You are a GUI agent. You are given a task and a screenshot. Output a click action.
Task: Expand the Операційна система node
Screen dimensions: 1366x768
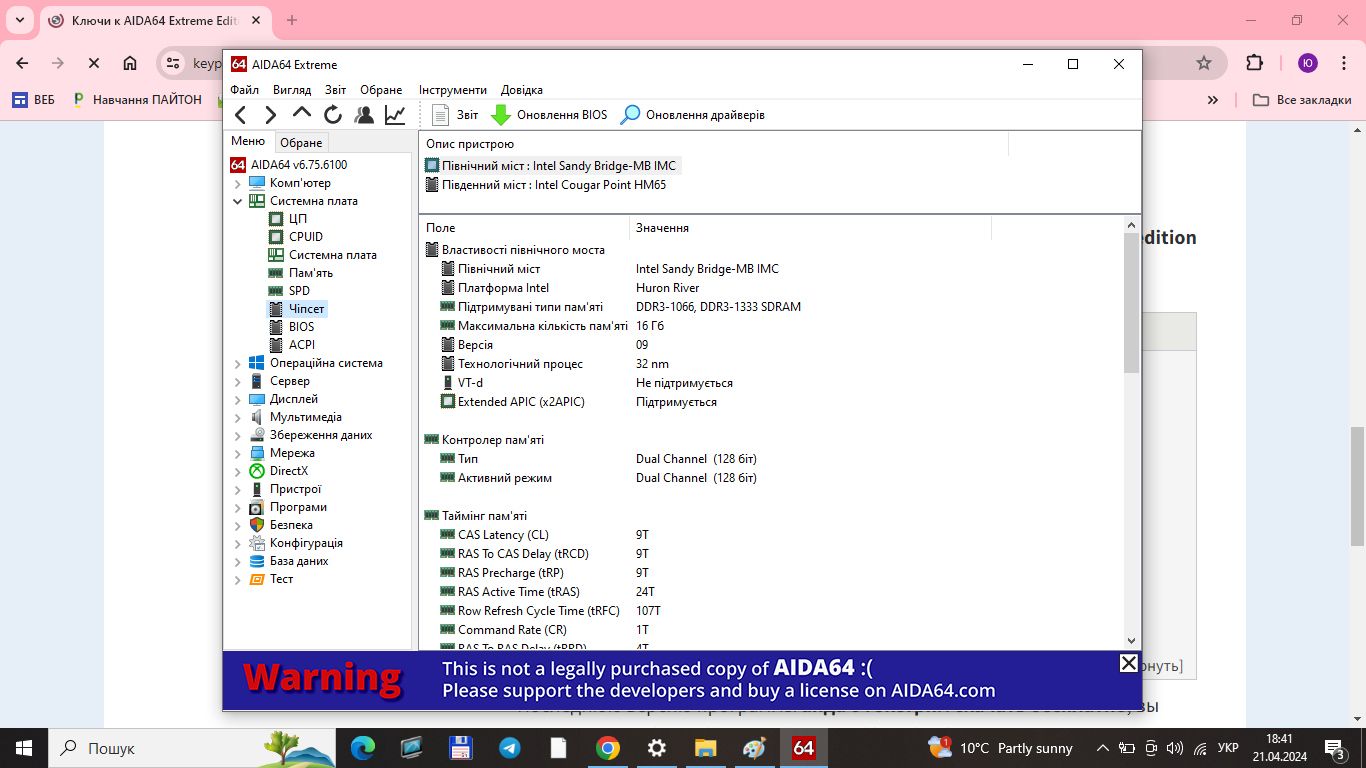(238, 364)
